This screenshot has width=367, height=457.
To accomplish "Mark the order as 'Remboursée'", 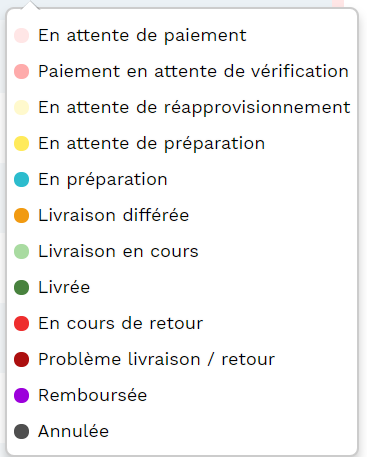I will 182,395.
